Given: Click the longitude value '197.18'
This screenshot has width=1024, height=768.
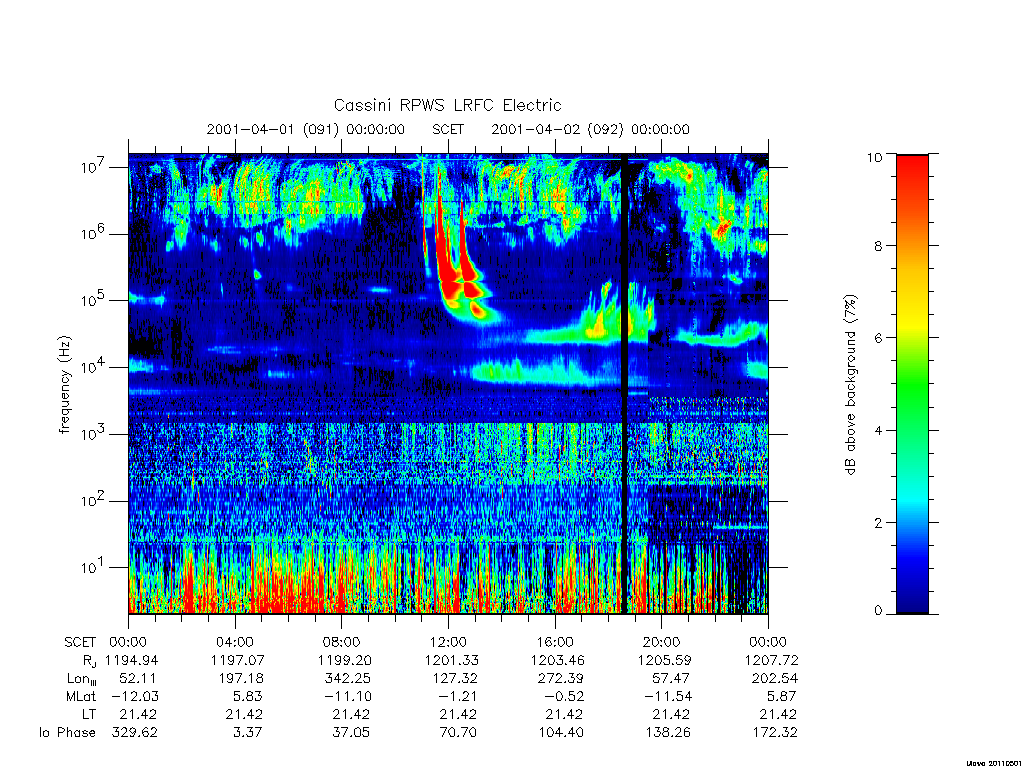Looking at the screenshot, I should coord(241,679).
